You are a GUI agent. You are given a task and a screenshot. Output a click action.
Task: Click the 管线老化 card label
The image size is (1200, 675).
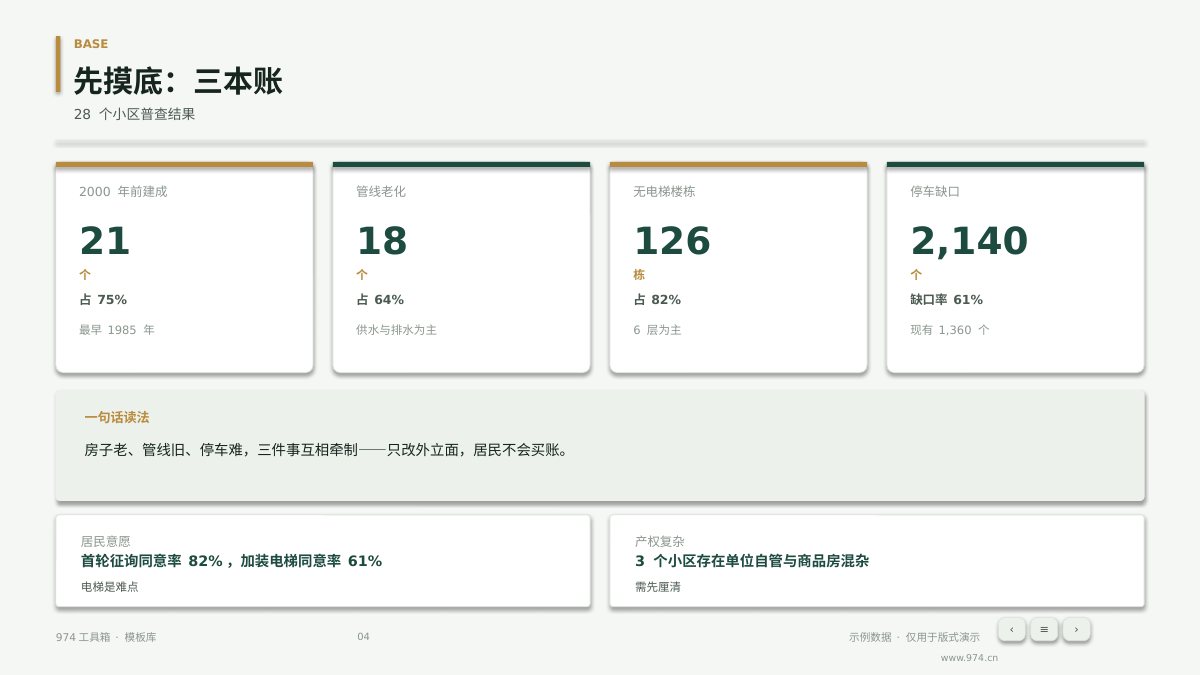tap(381, 191)
